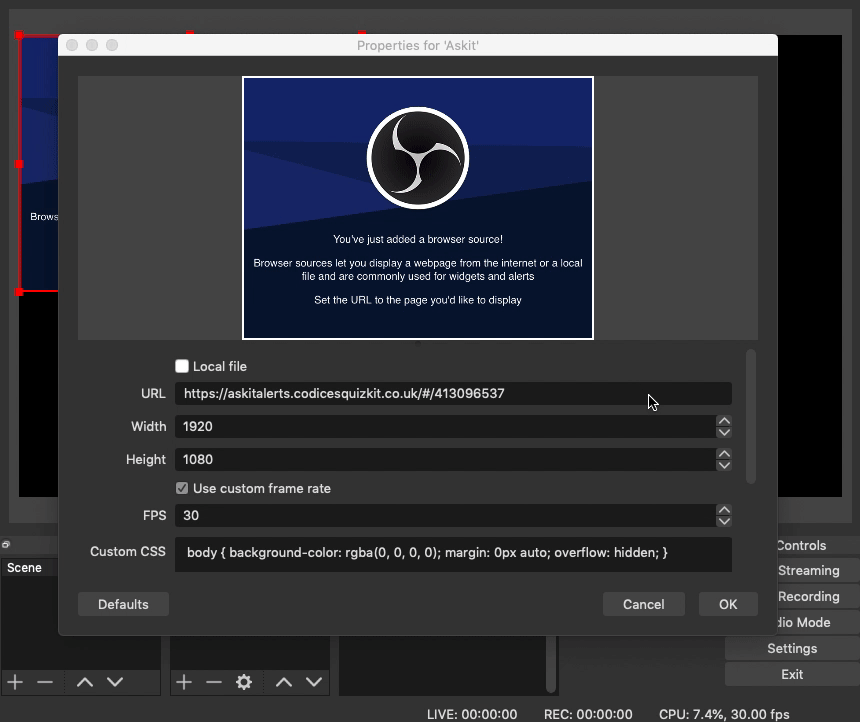Click the browser source preview image
Screen dimensions: 860x722
click(418, 208)
